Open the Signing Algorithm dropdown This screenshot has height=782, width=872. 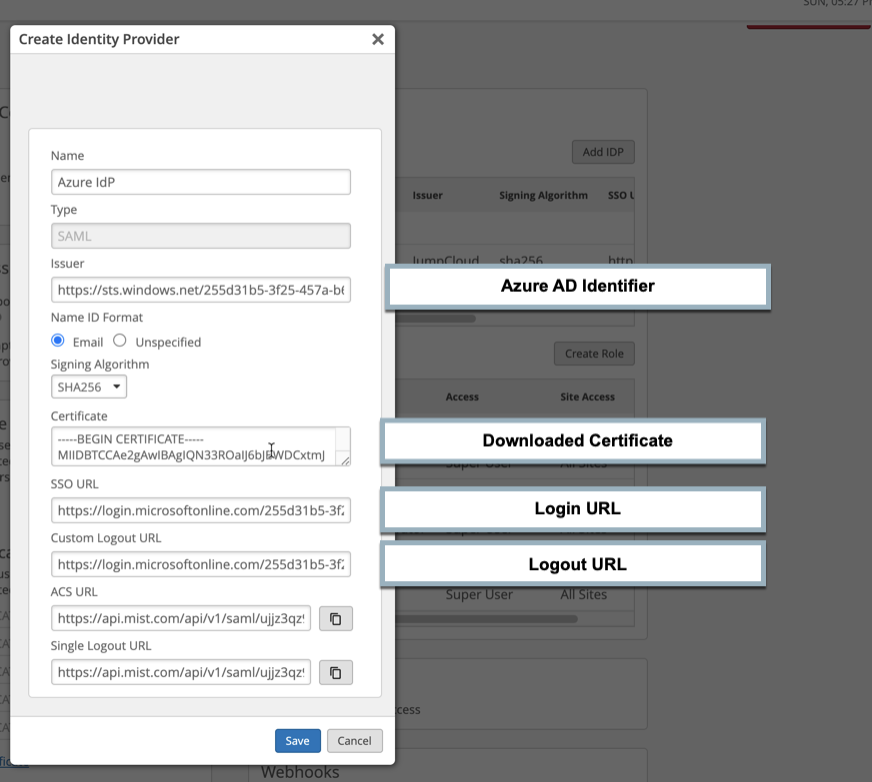click(89, 387)
